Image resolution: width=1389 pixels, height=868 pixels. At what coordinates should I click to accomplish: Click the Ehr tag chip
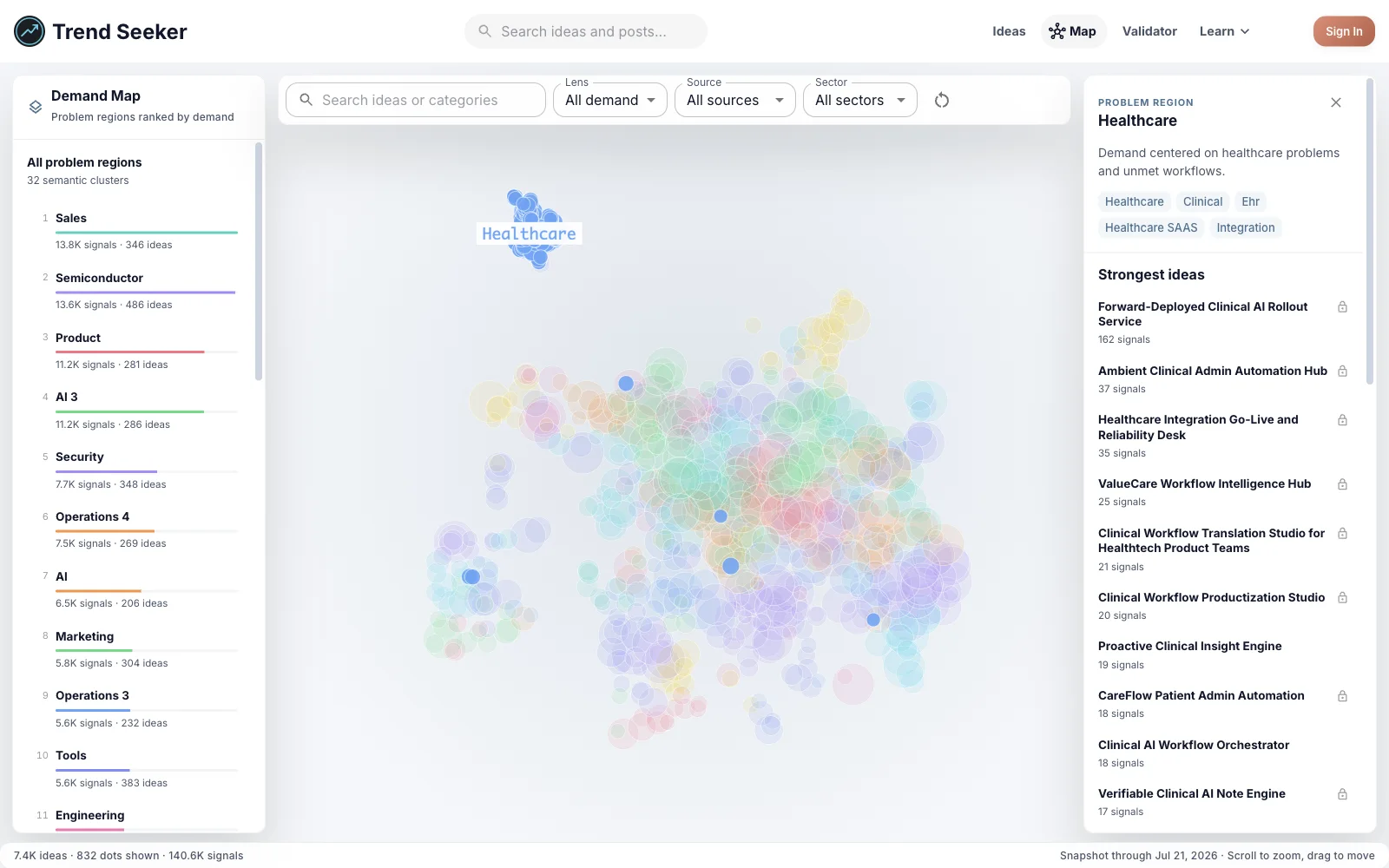[1250, 201]
